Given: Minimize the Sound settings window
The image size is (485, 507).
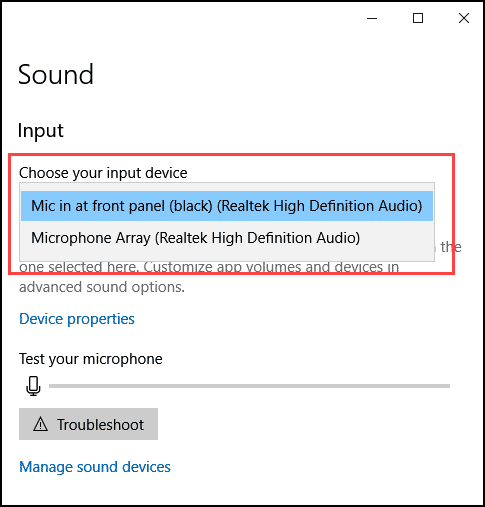Looking at the screenshot, I should pos(372,18).
